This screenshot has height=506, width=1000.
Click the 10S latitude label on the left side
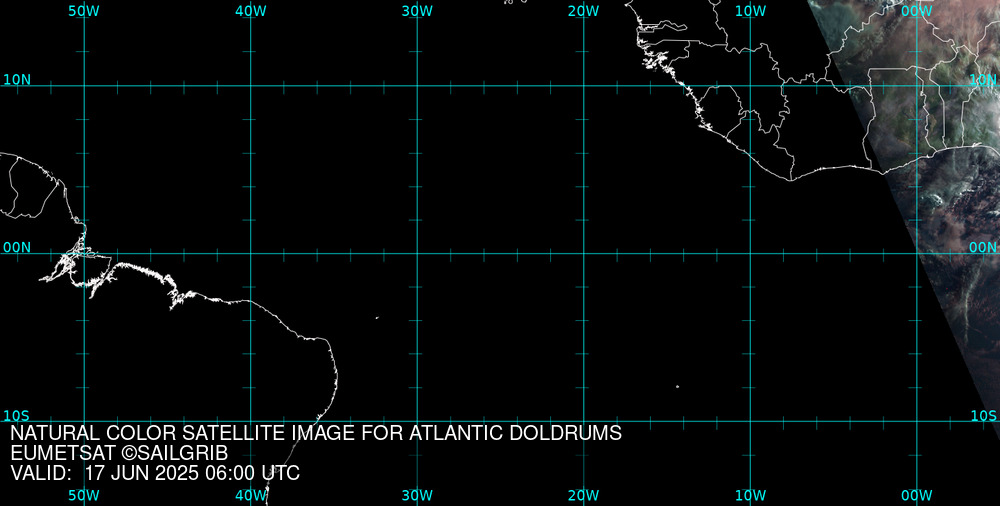[x=17, y=416]
